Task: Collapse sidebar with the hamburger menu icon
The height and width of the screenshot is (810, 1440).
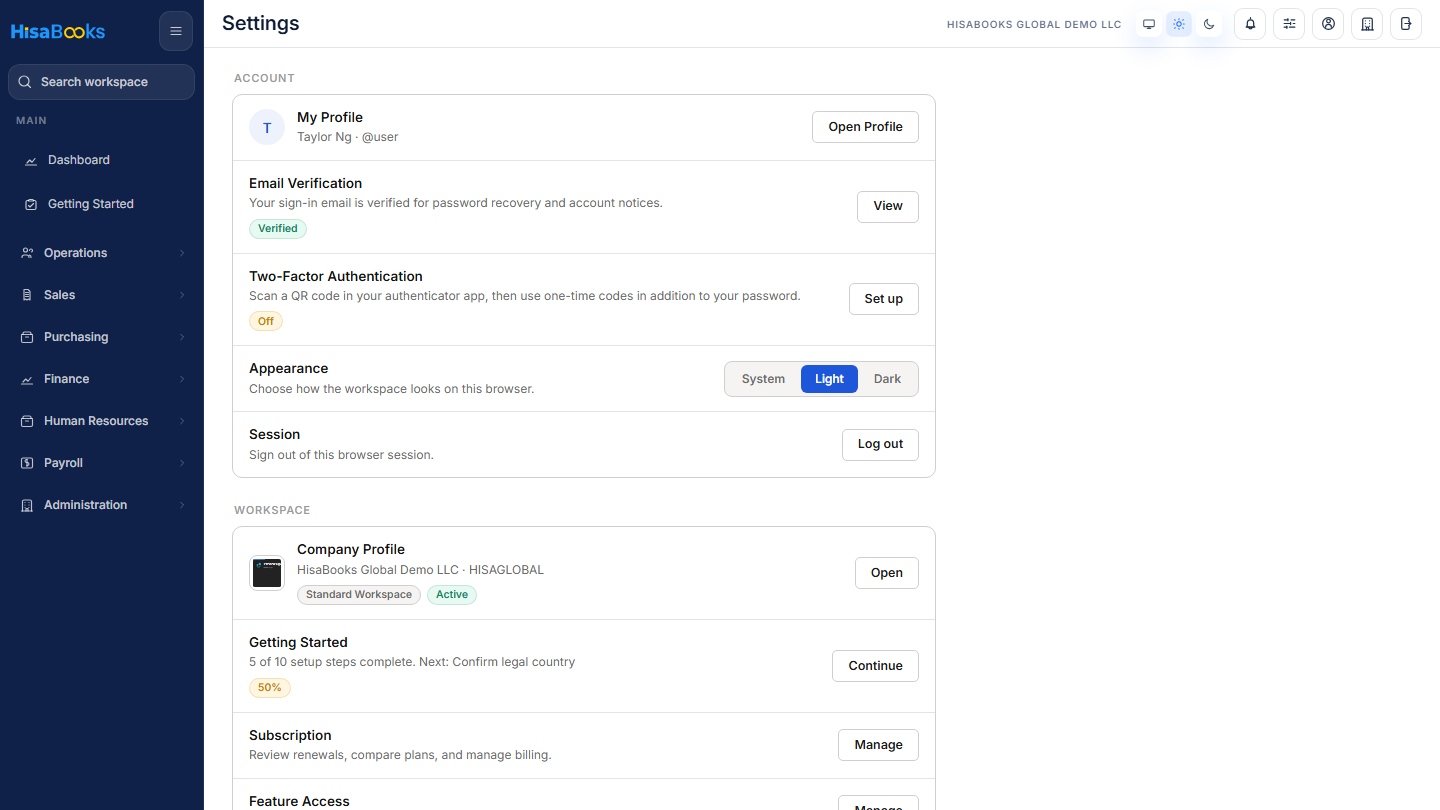Action: click(x=176, y=31)
